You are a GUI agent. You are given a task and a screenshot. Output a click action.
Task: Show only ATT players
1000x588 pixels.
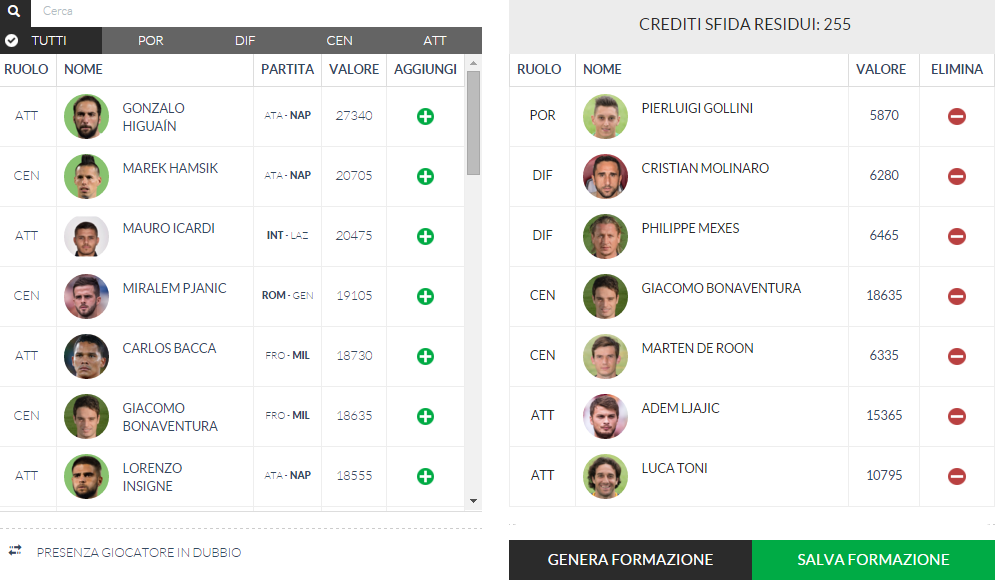(x=435, y=40)
